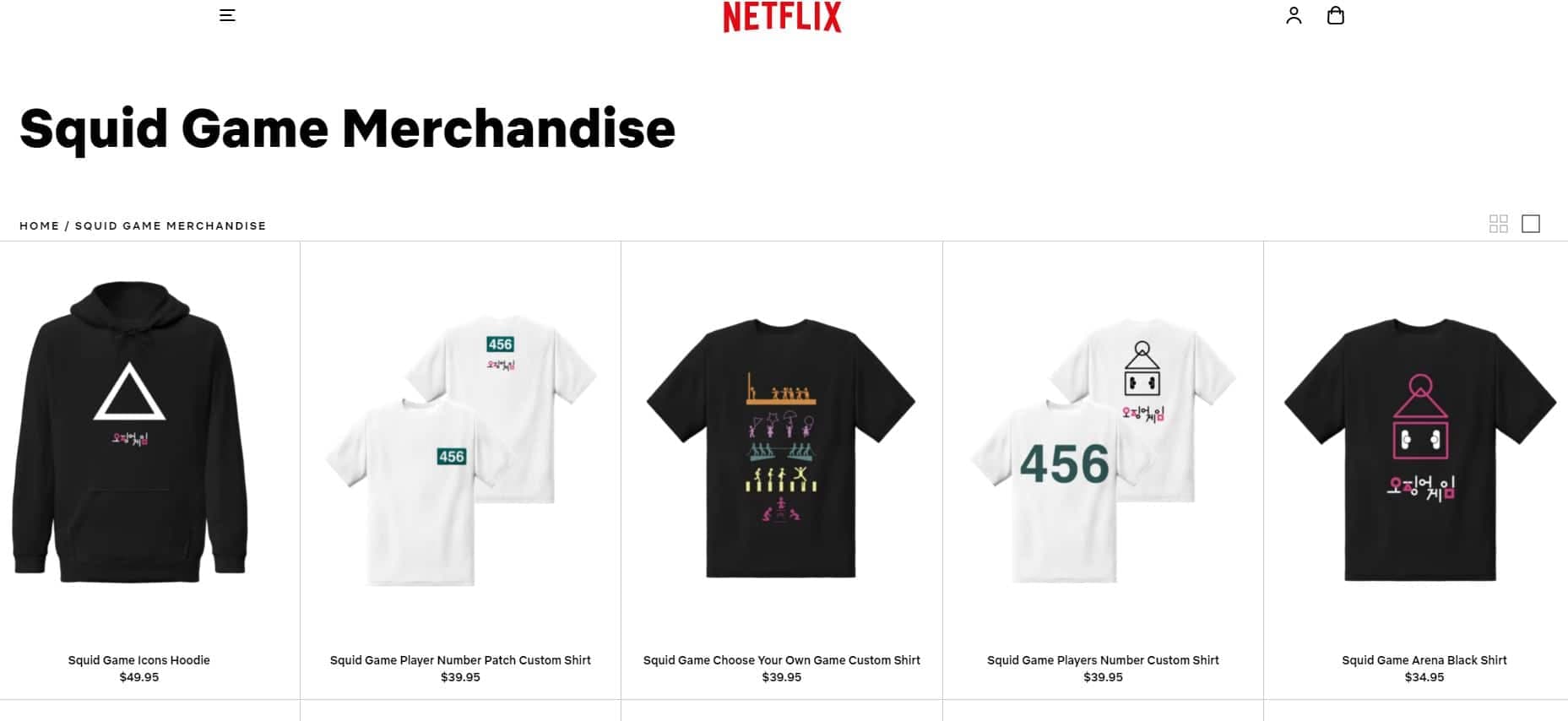Switch to single large item view

pyautogui.click(x=1531, y=224)
